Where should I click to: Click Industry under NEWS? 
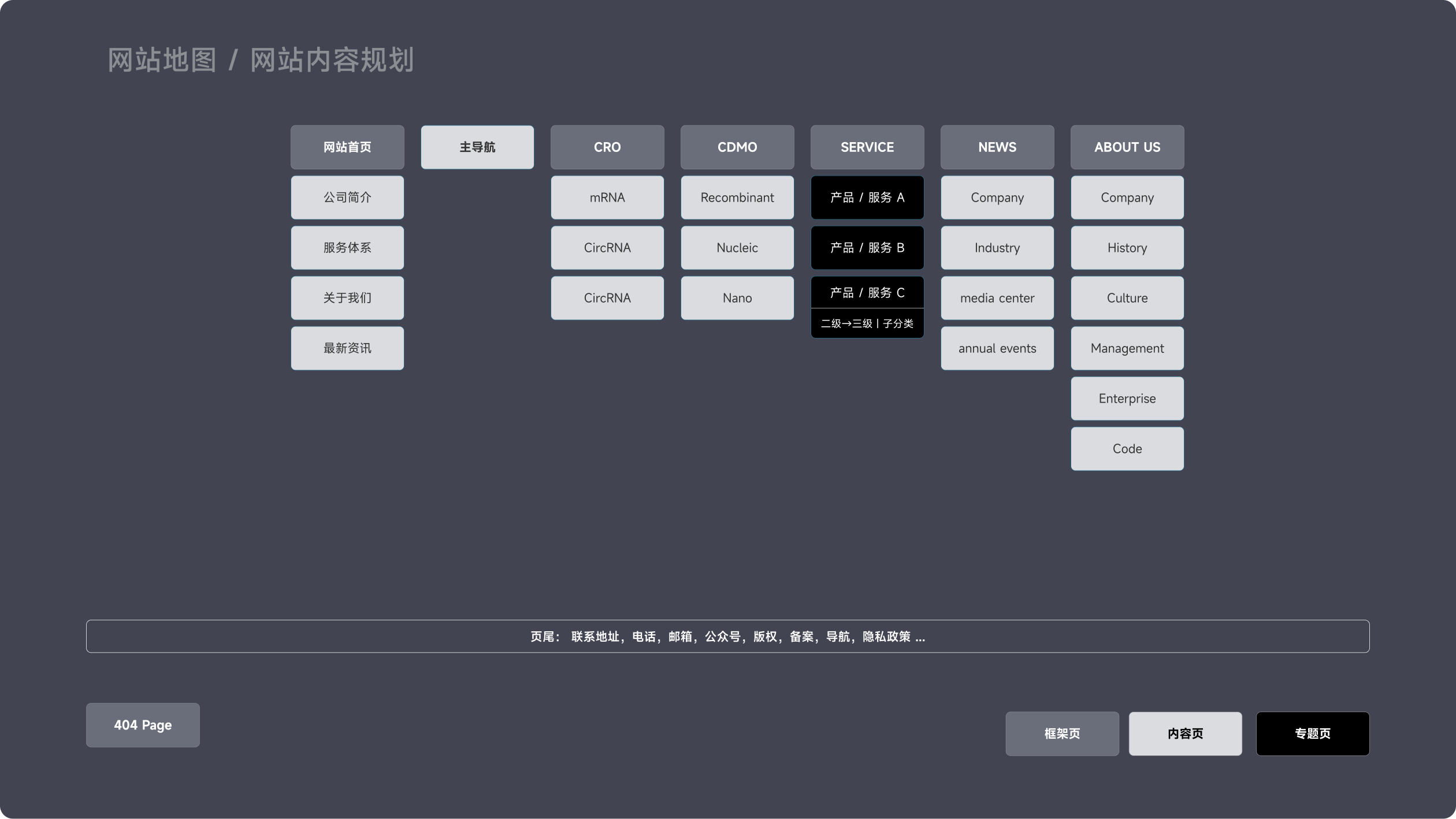(997, 248)
